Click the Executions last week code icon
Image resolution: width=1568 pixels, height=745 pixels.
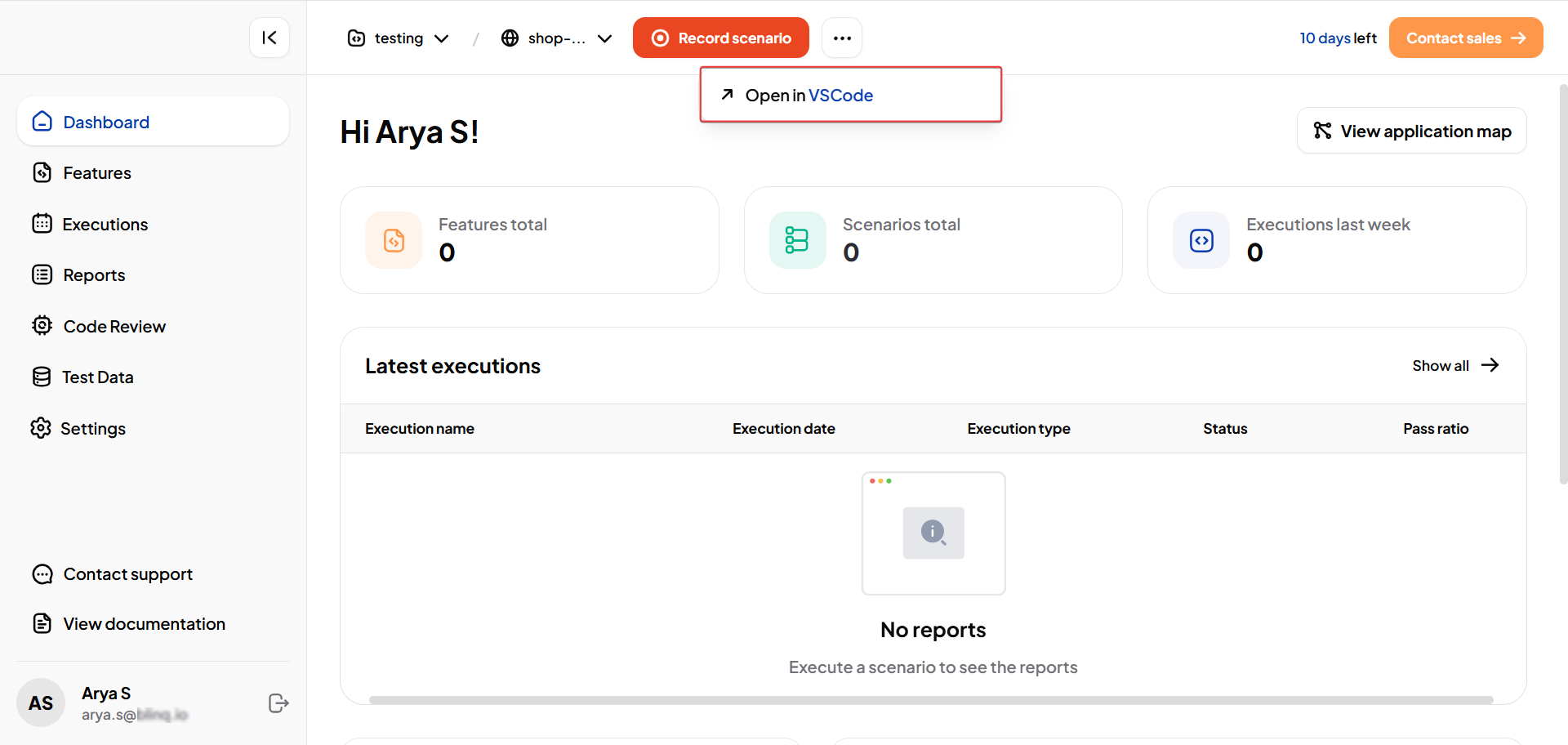(1201, 240)
